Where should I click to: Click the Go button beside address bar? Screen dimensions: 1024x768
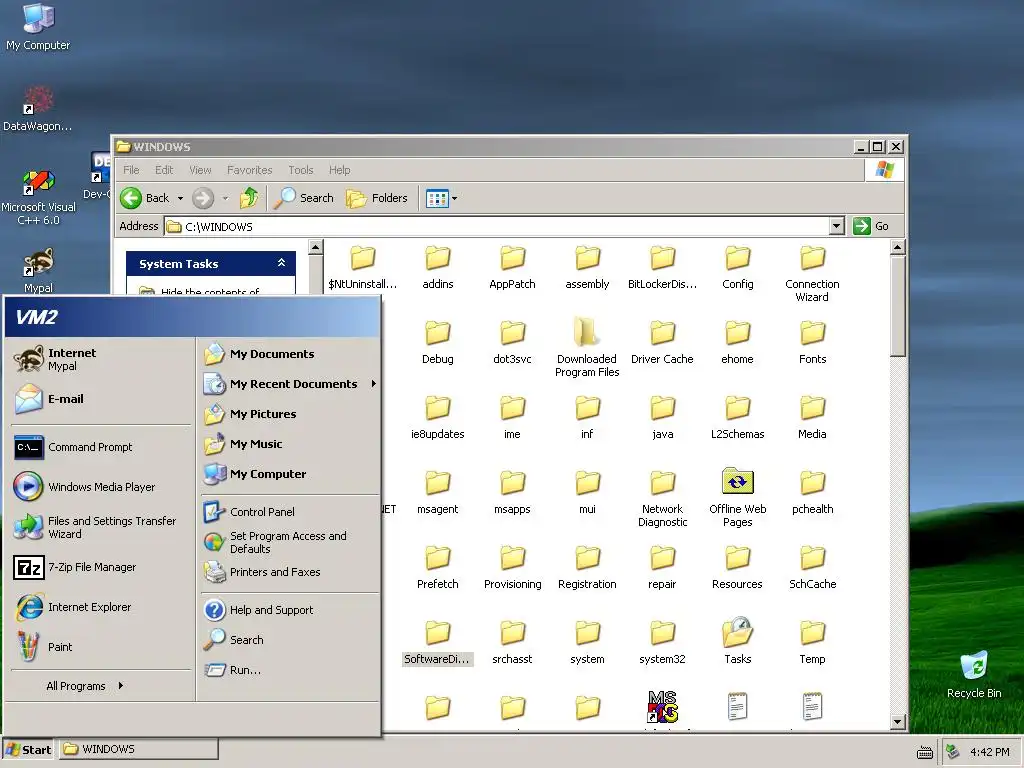point(871,226)
